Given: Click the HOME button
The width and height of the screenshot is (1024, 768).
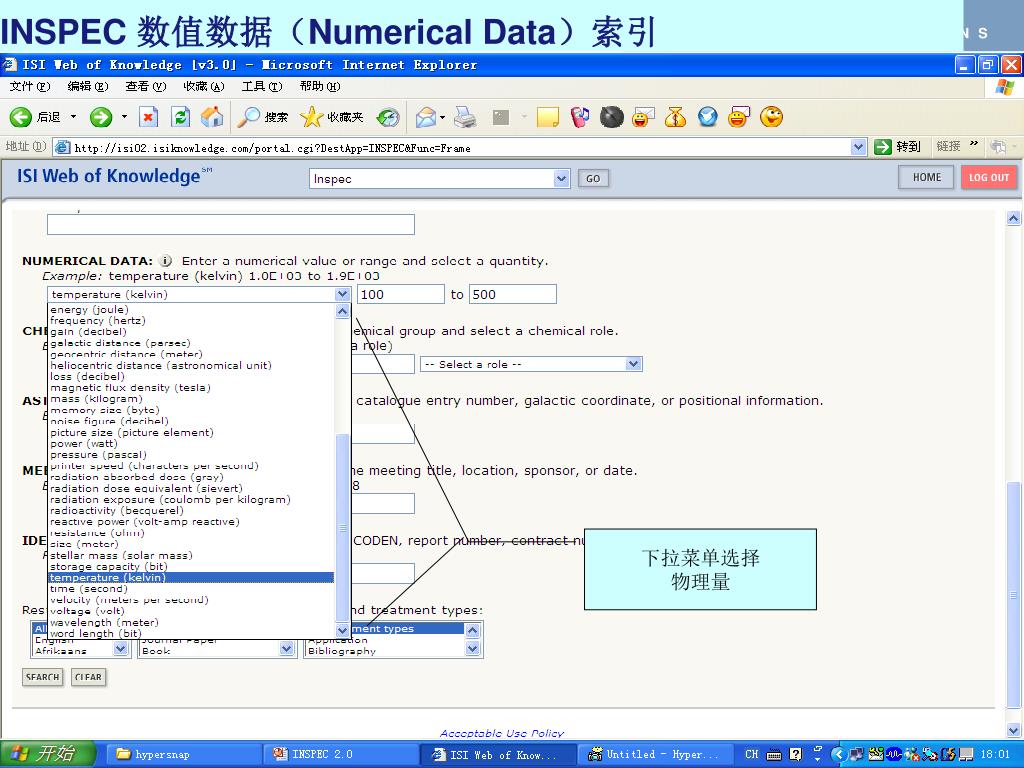Looking at the screenshot, I should [927, 177].
